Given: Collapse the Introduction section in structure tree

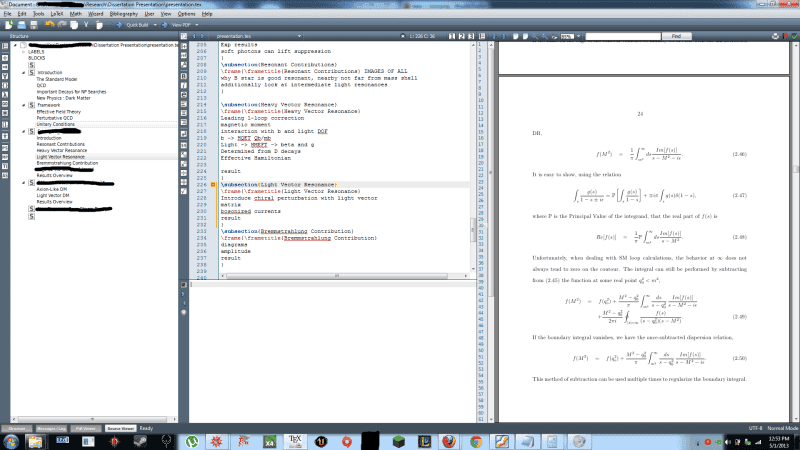Looking at the screenshot, I should [x=24, y=73].
